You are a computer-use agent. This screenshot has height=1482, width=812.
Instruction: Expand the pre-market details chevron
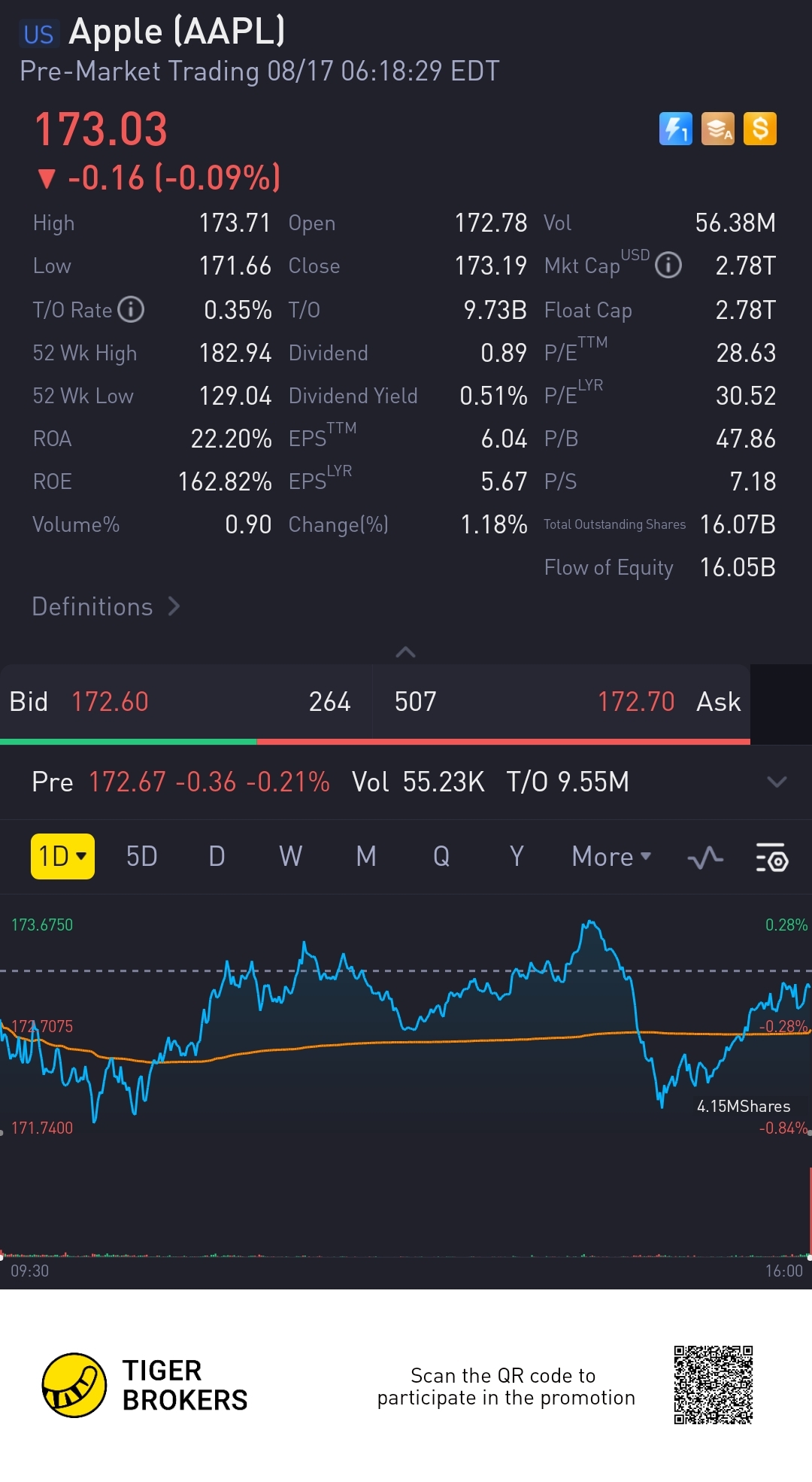[777, 782]
